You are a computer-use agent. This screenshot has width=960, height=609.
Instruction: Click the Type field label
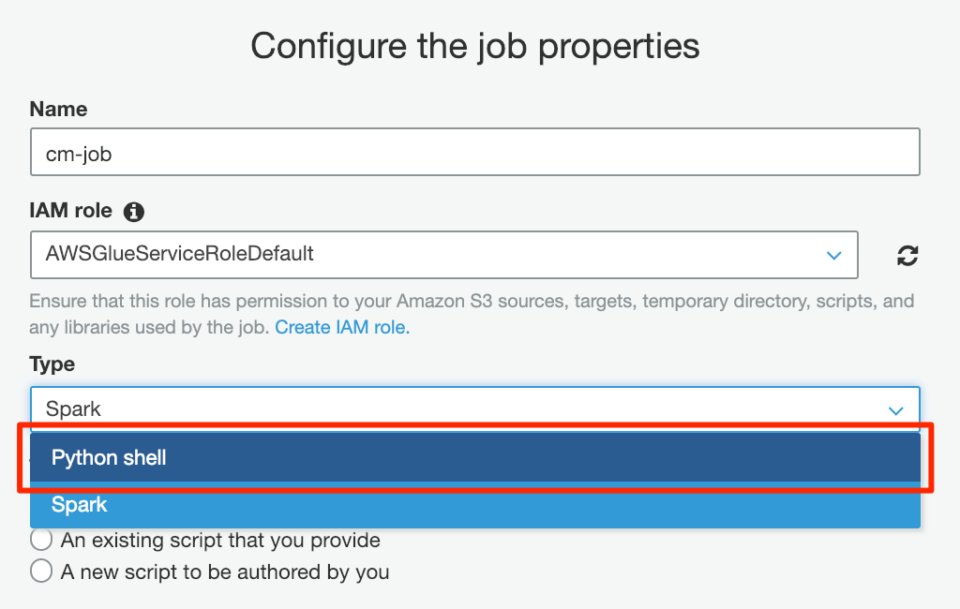(x=52, y=364)
